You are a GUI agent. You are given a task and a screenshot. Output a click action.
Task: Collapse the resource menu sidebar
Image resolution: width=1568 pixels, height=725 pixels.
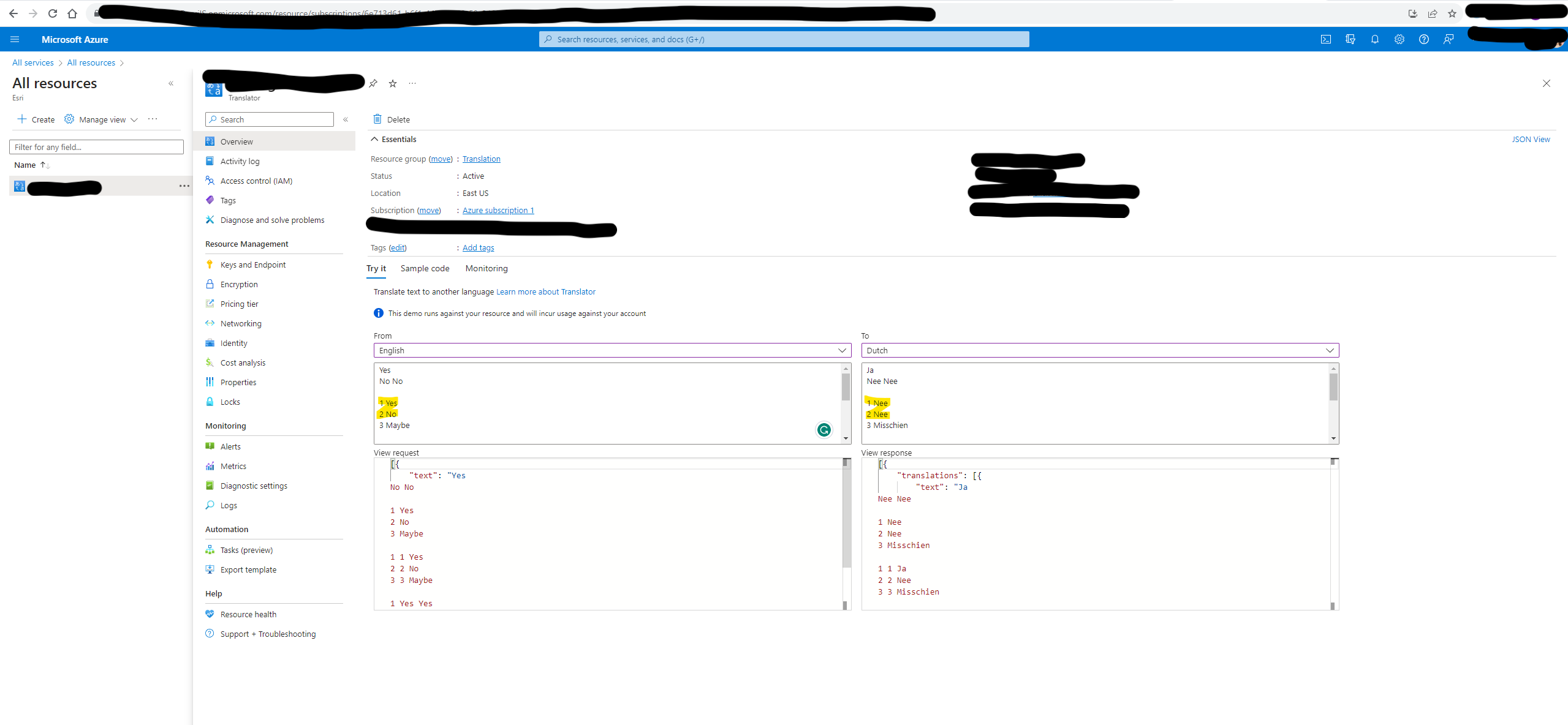[x=346, y=119]
